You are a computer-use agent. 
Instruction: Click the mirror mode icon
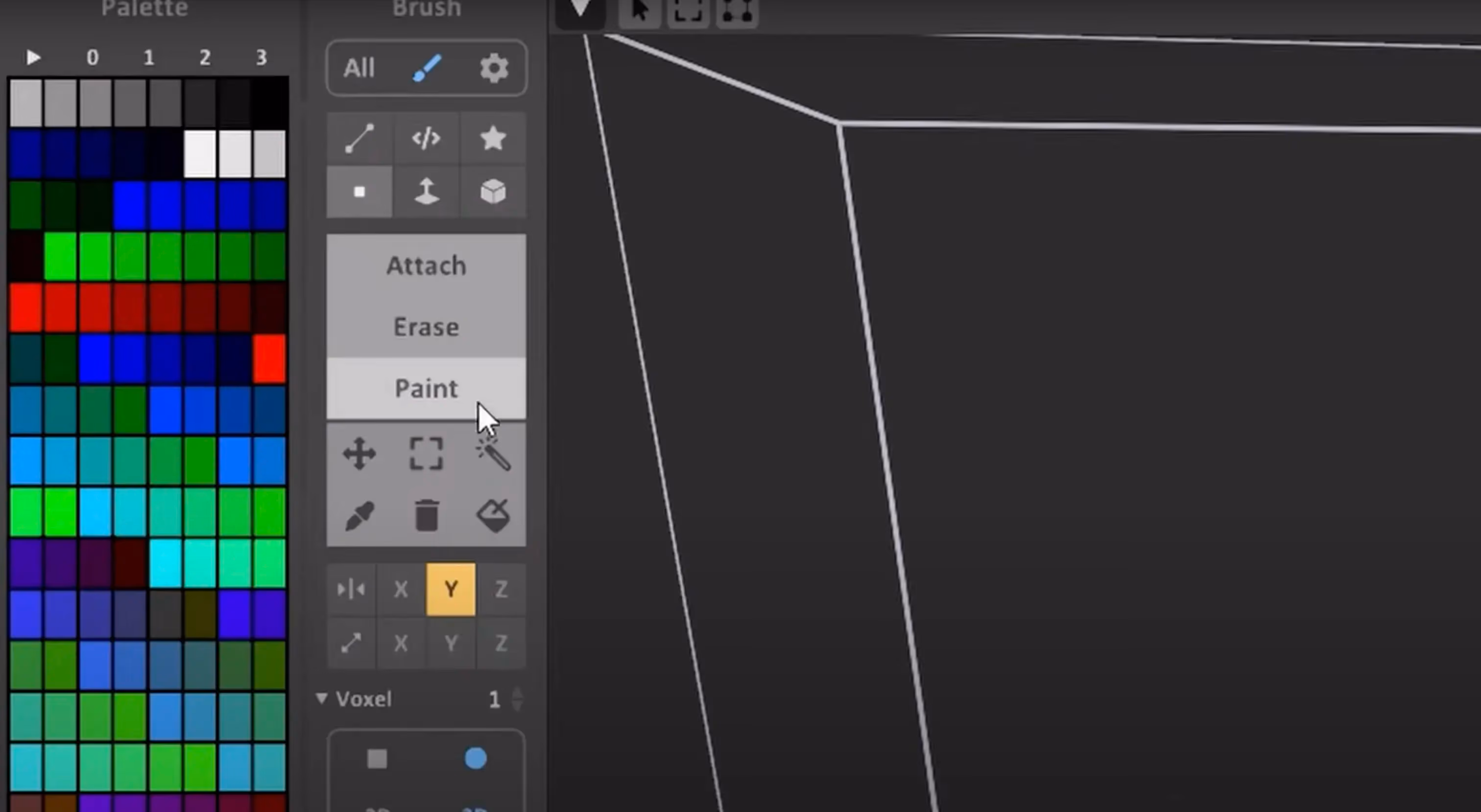(x=351, y=590)
